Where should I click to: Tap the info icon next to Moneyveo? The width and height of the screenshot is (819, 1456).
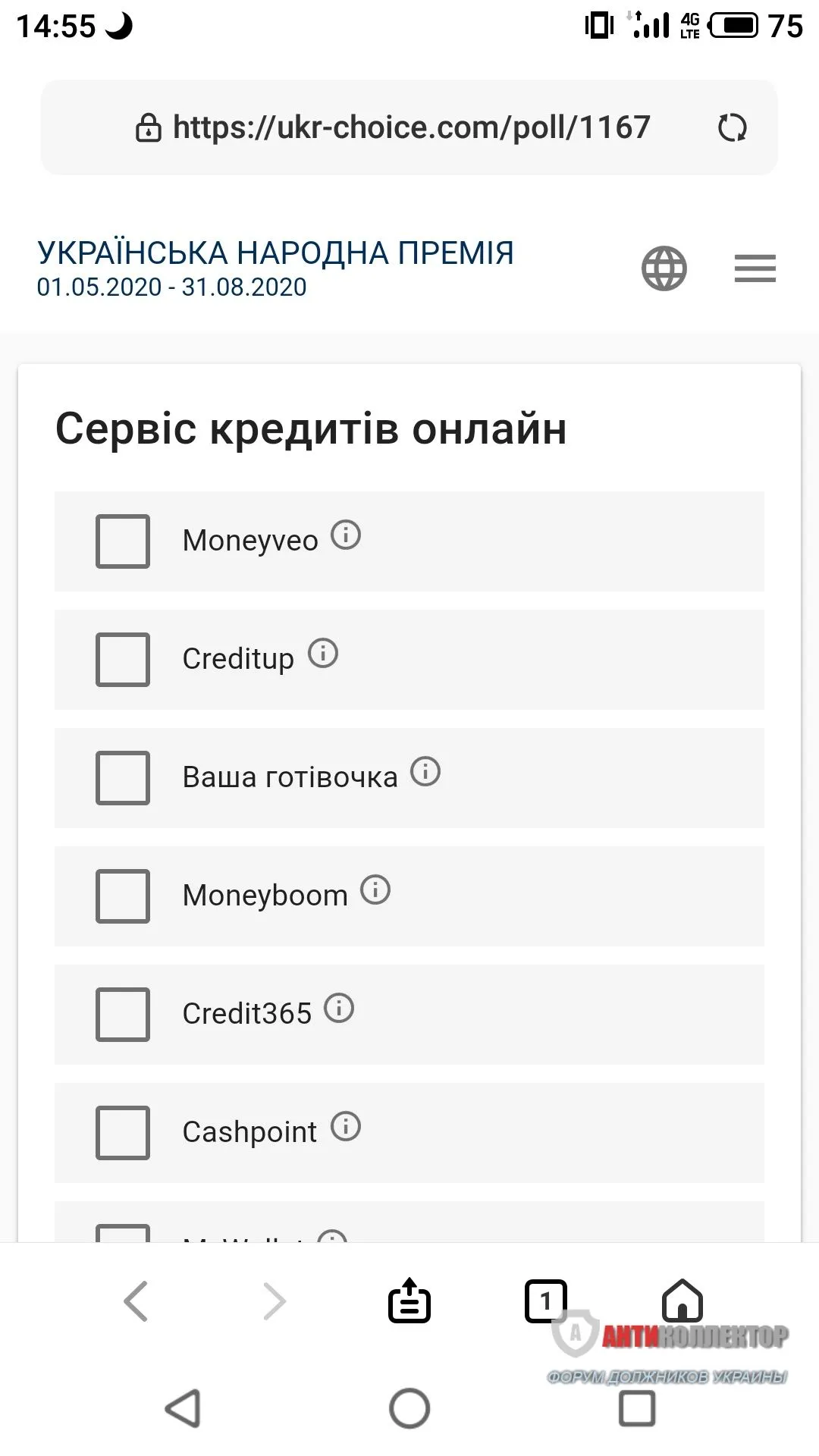pos(346,535)
